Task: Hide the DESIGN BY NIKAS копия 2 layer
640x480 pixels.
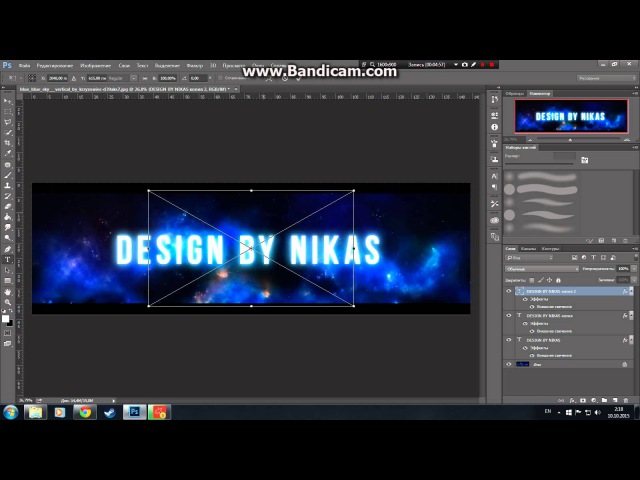Action: click(x=509, y=291)
